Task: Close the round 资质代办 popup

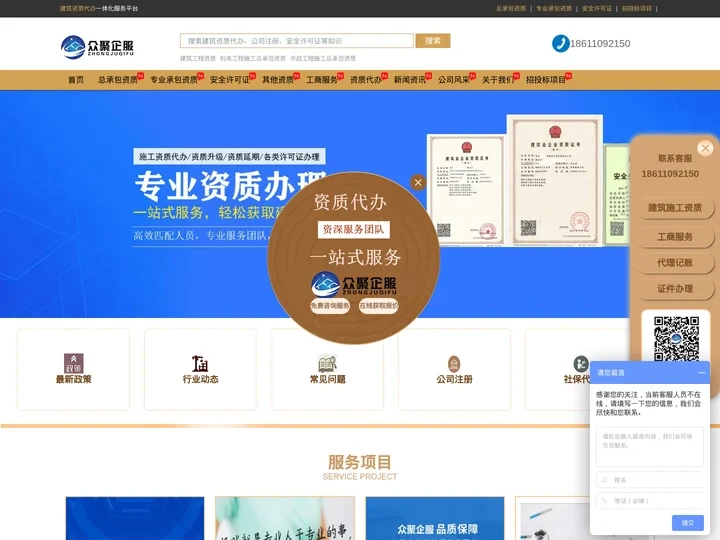Action: pyautogui.click(x=418, y=183)
